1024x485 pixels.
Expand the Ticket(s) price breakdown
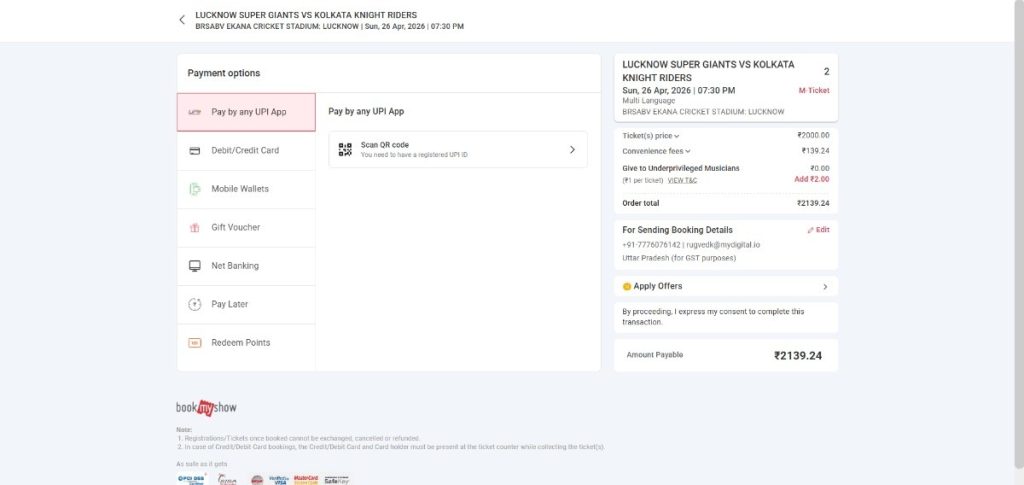coord(651,135)
